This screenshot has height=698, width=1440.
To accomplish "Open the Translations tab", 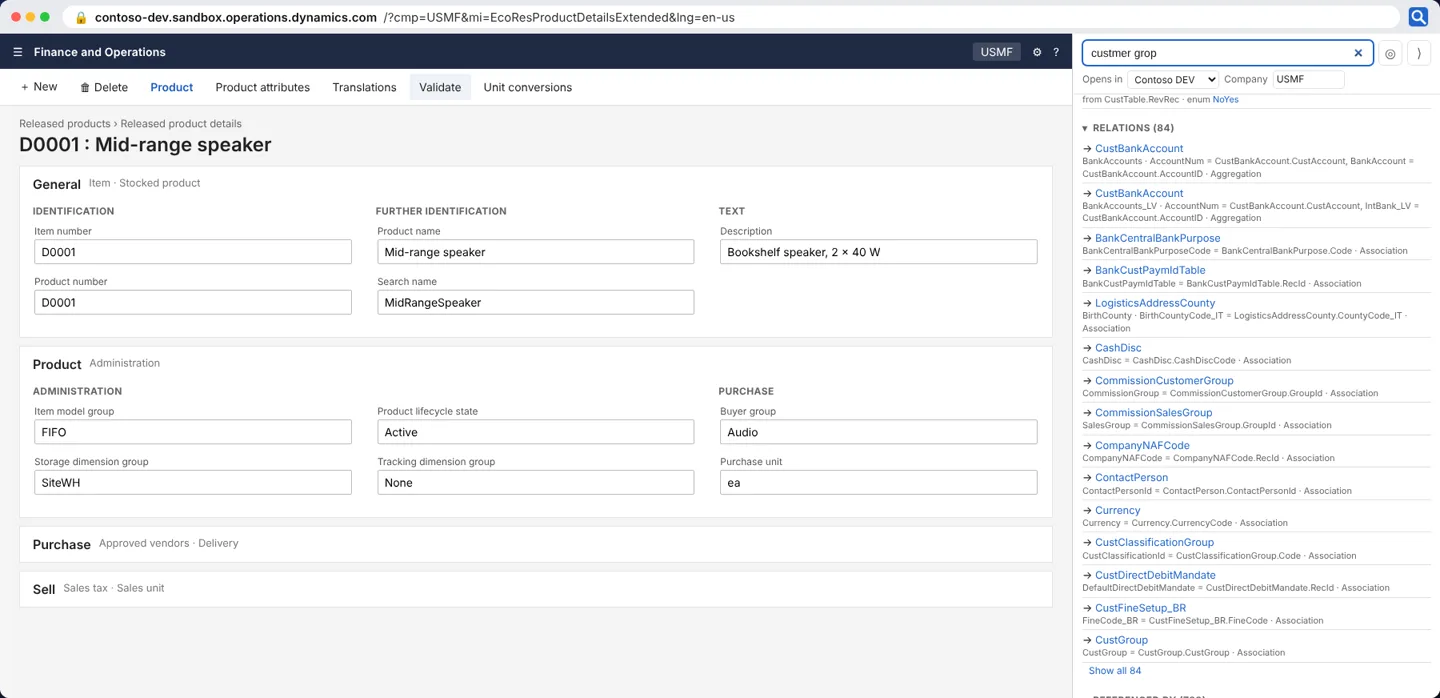I will coord(364,87).
